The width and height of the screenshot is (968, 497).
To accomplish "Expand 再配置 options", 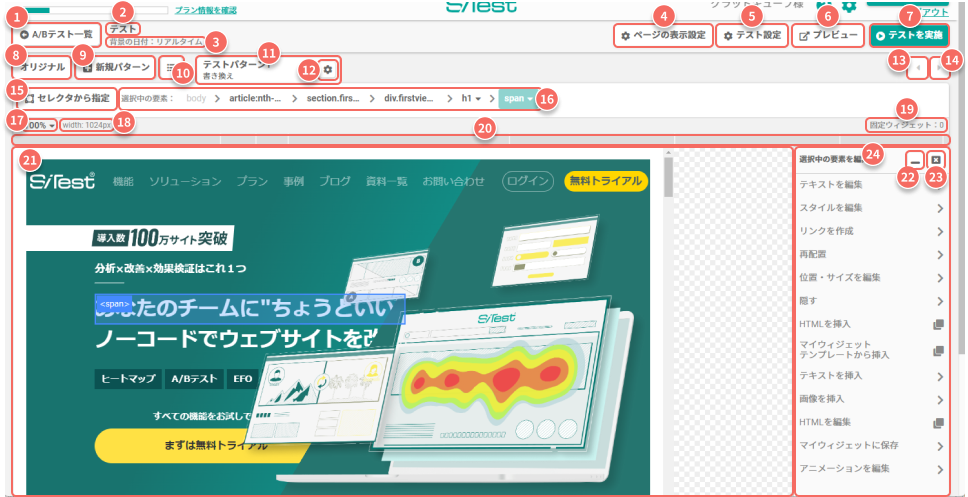I will [x=872, y=254].
